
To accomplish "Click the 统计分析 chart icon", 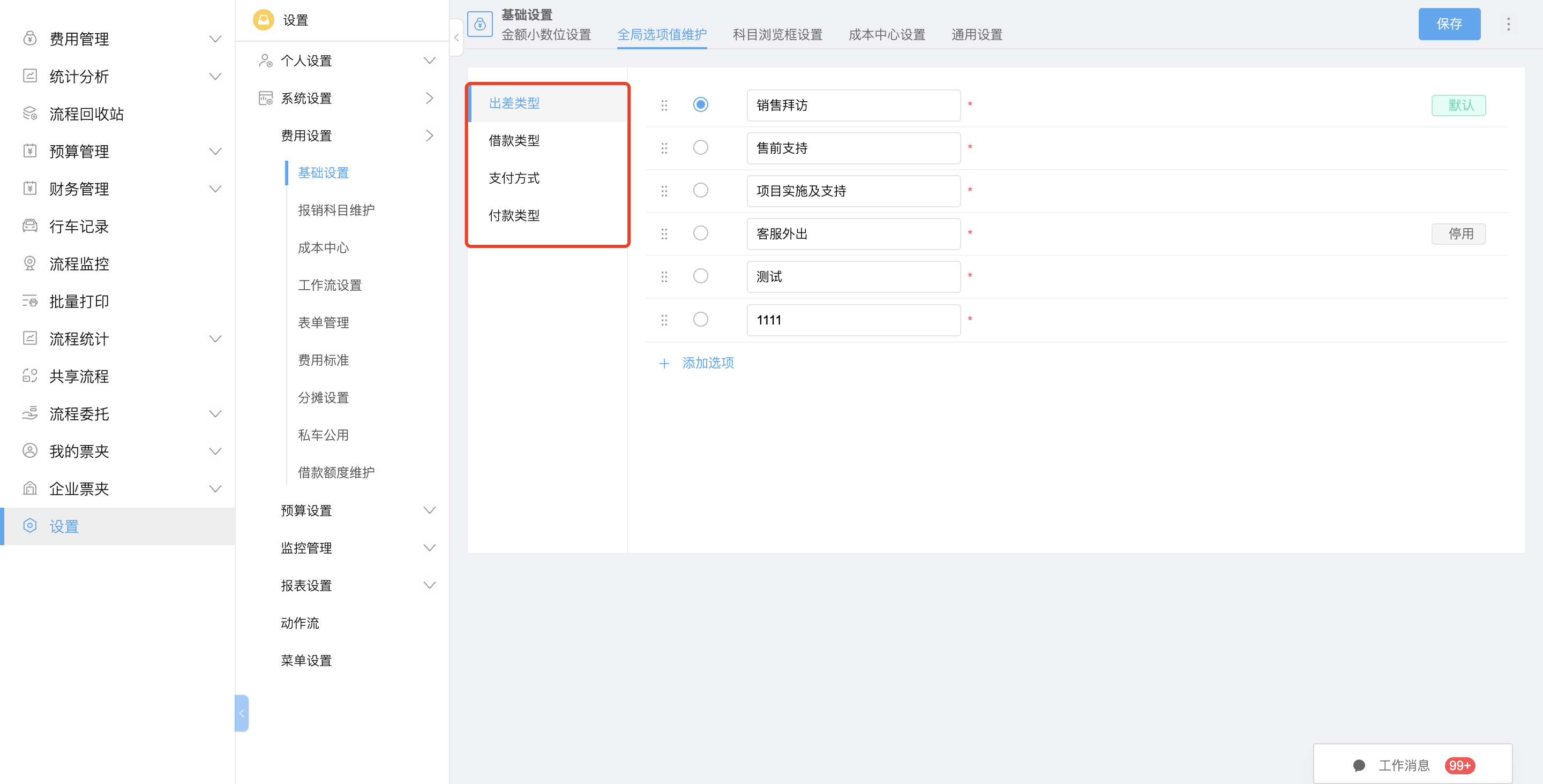I will click(30, 76).
